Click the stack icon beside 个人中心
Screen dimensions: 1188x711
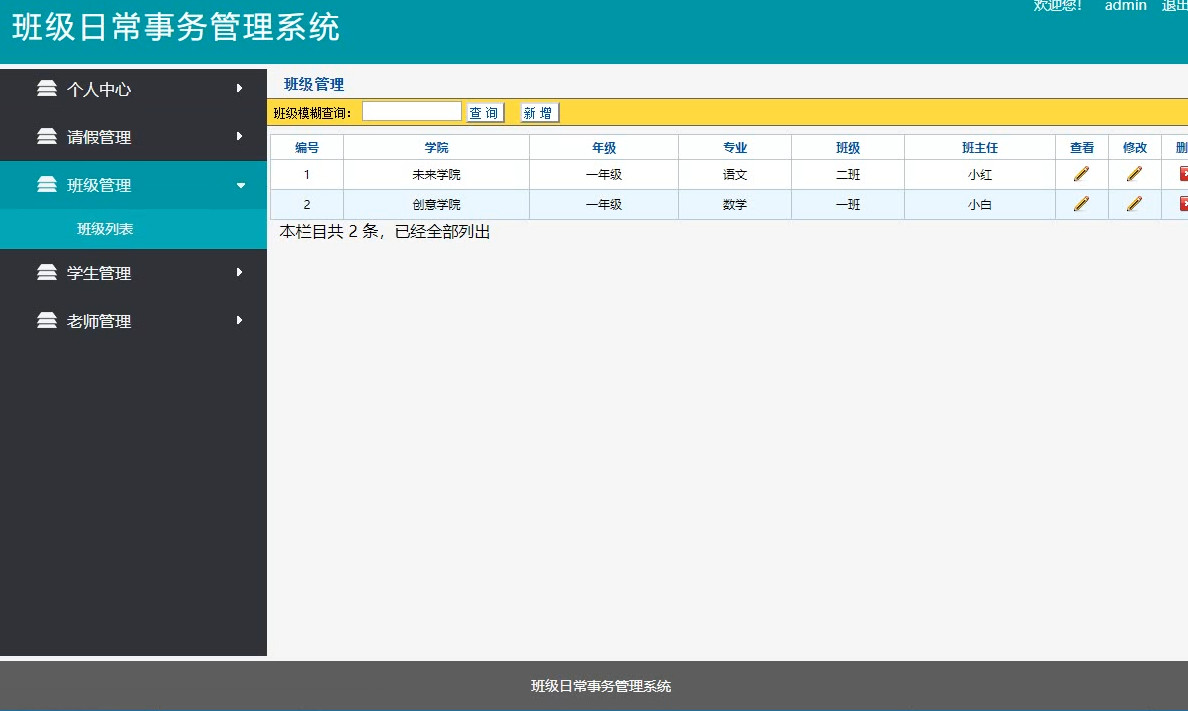point(47,89)
